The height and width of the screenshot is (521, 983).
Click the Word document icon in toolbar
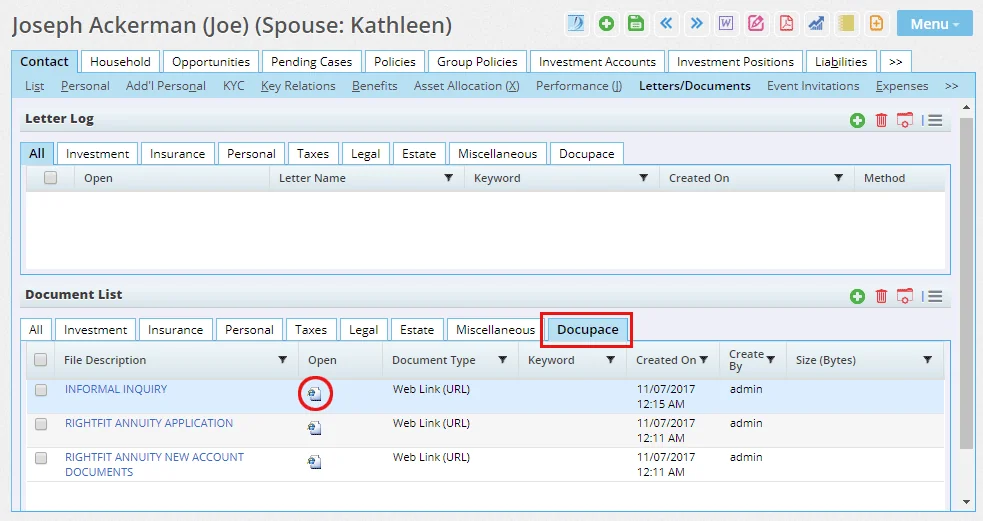(726, 23)
